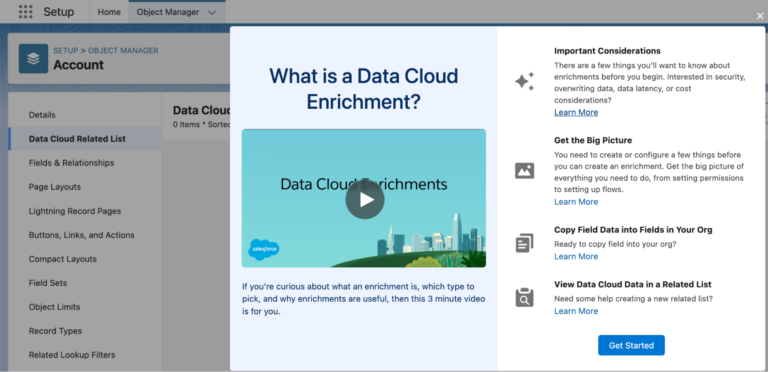
Task: Open Related Lookup Filters in sidebar
Action: (x=85, y=355)
